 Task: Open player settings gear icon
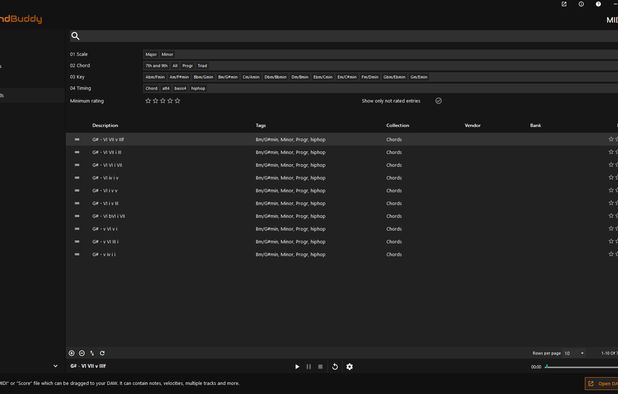click(x=350, y=367)
